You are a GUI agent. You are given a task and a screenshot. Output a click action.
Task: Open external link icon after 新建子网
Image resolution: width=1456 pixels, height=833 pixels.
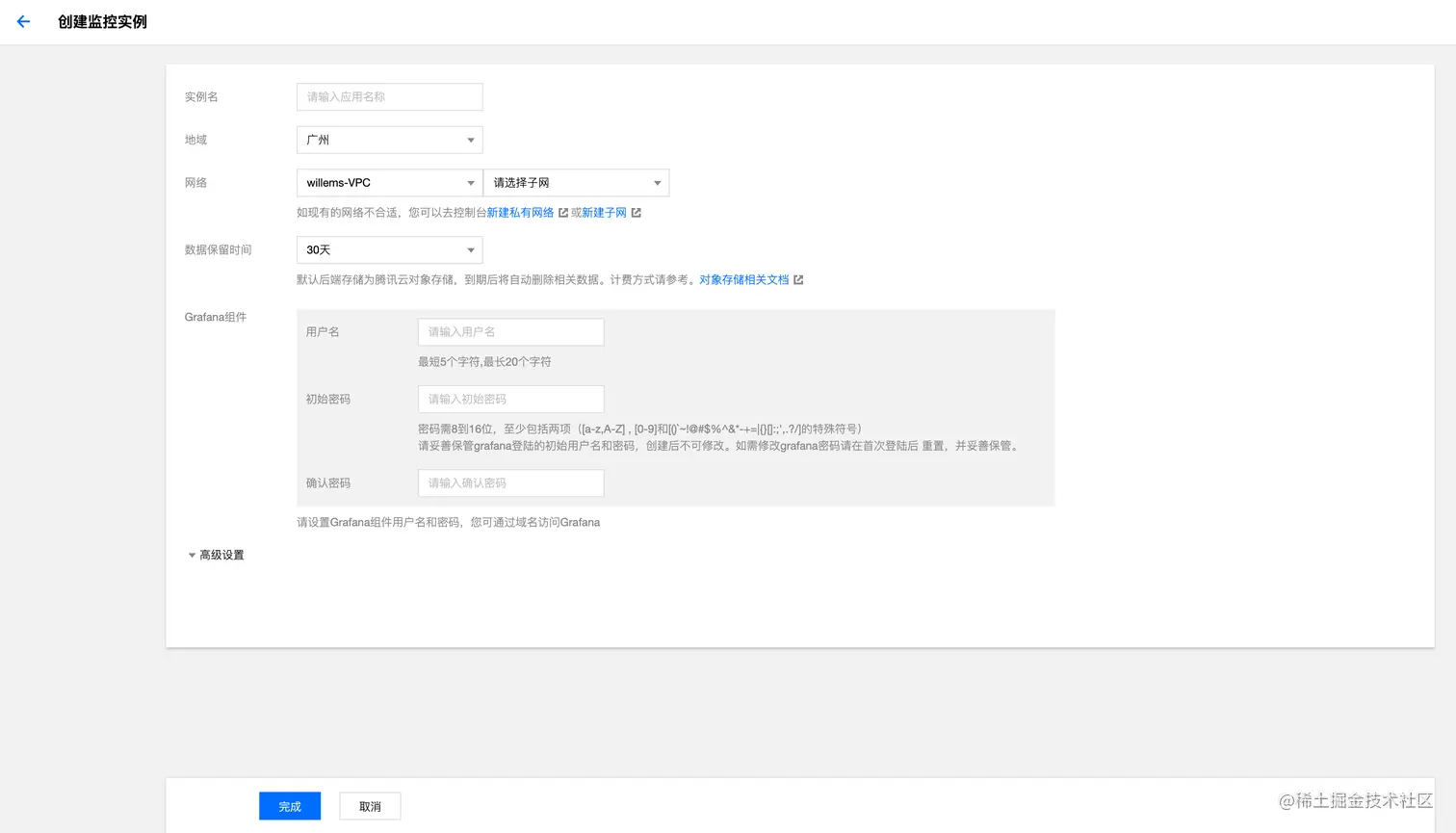click(636, 213)
